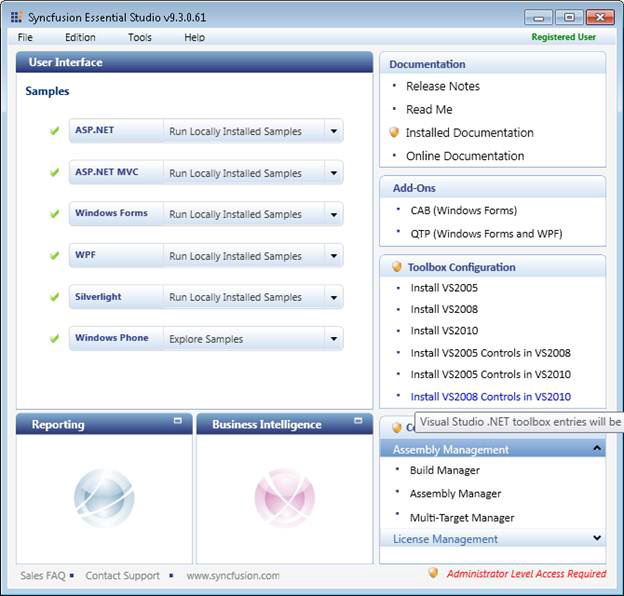Select QTP (Windows Forms and WPF) add-on
This screenshot has height=596, width=624.
(x=486, y=234)
